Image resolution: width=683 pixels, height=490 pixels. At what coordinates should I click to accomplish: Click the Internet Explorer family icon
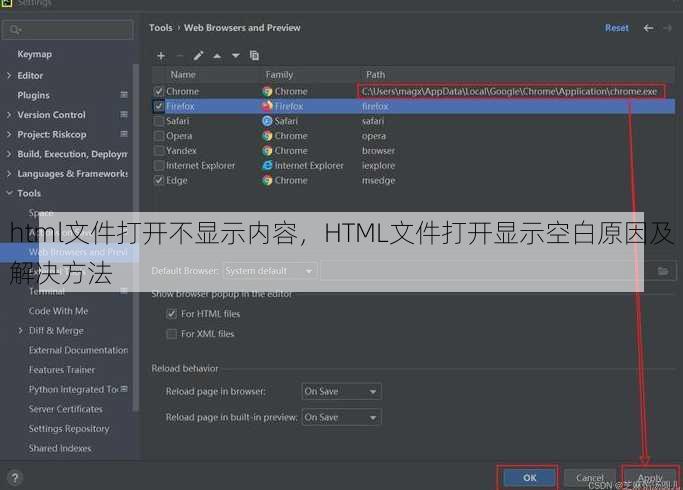point(267,166)
